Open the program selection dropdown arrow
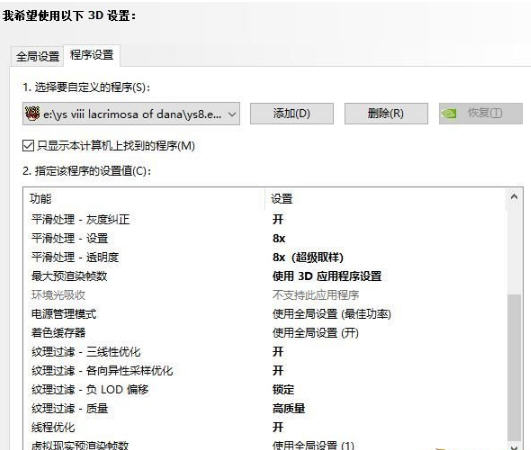This screenshot has width=531, height=450. (x=232, y=114)
